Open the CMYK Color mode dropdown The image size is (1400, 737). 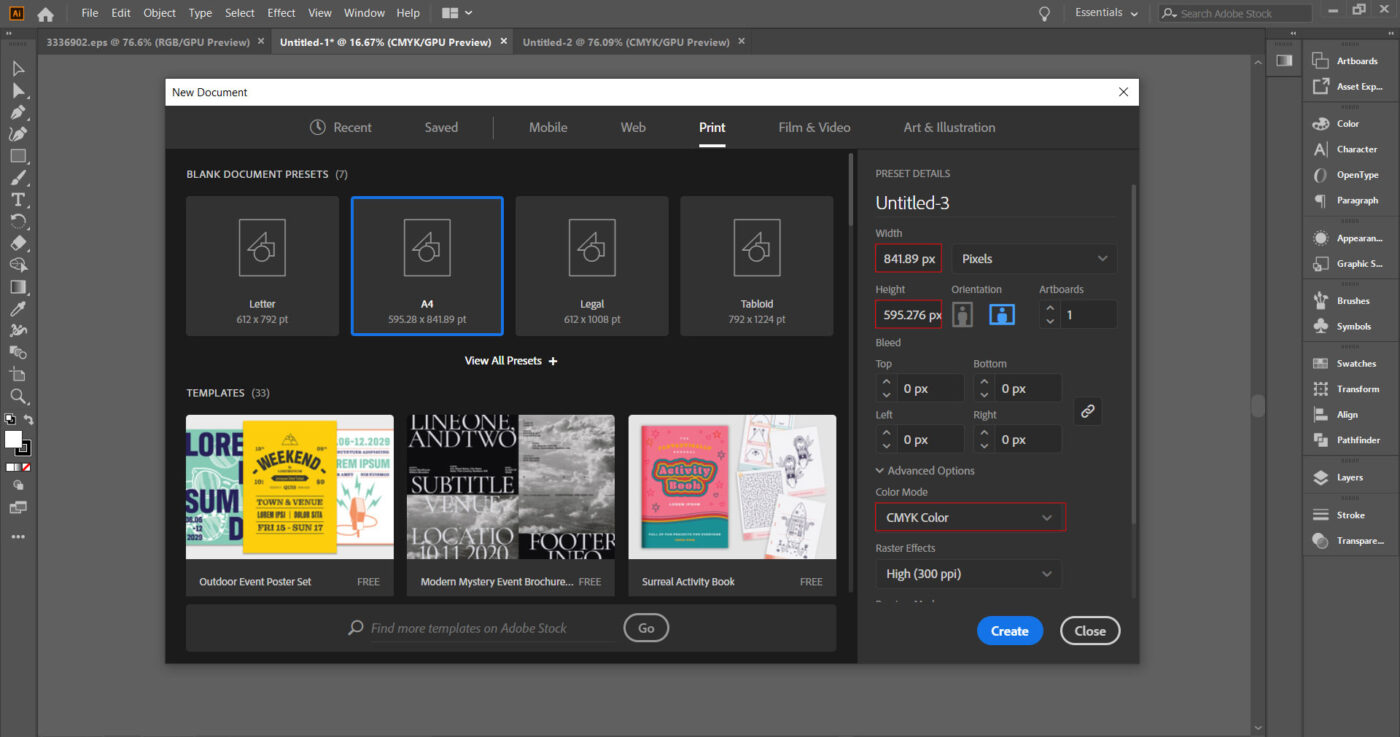(x=969, y=517)
